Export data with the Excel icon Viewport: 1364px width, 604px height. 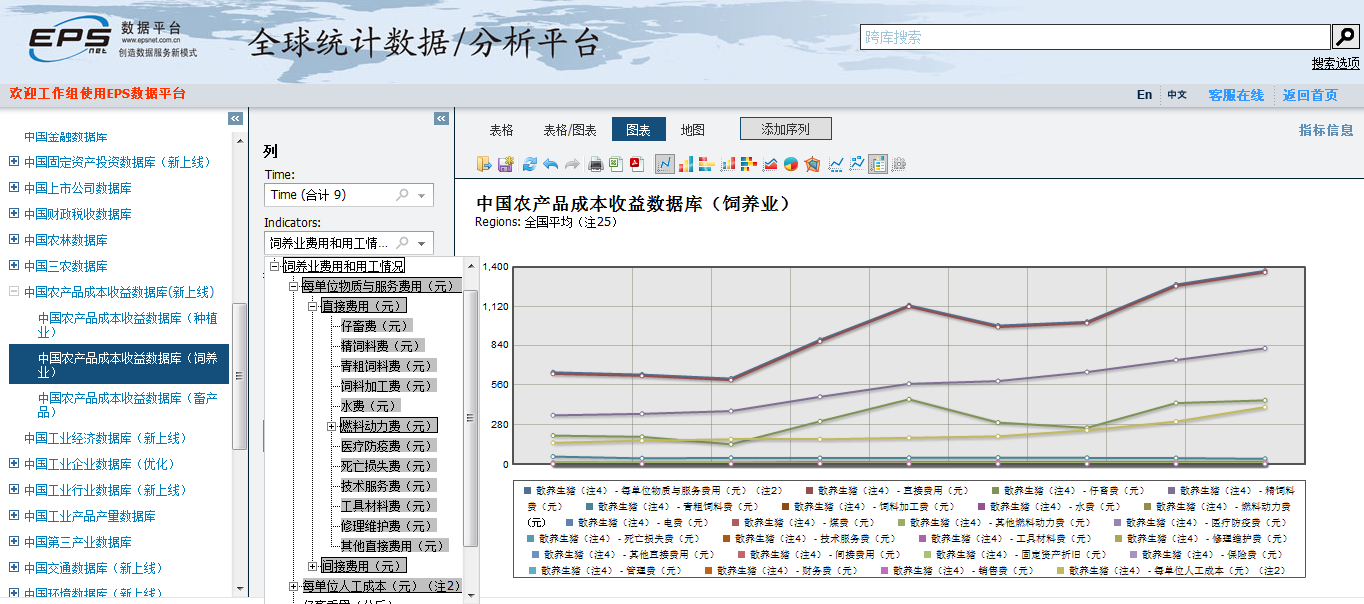point(616,164)
